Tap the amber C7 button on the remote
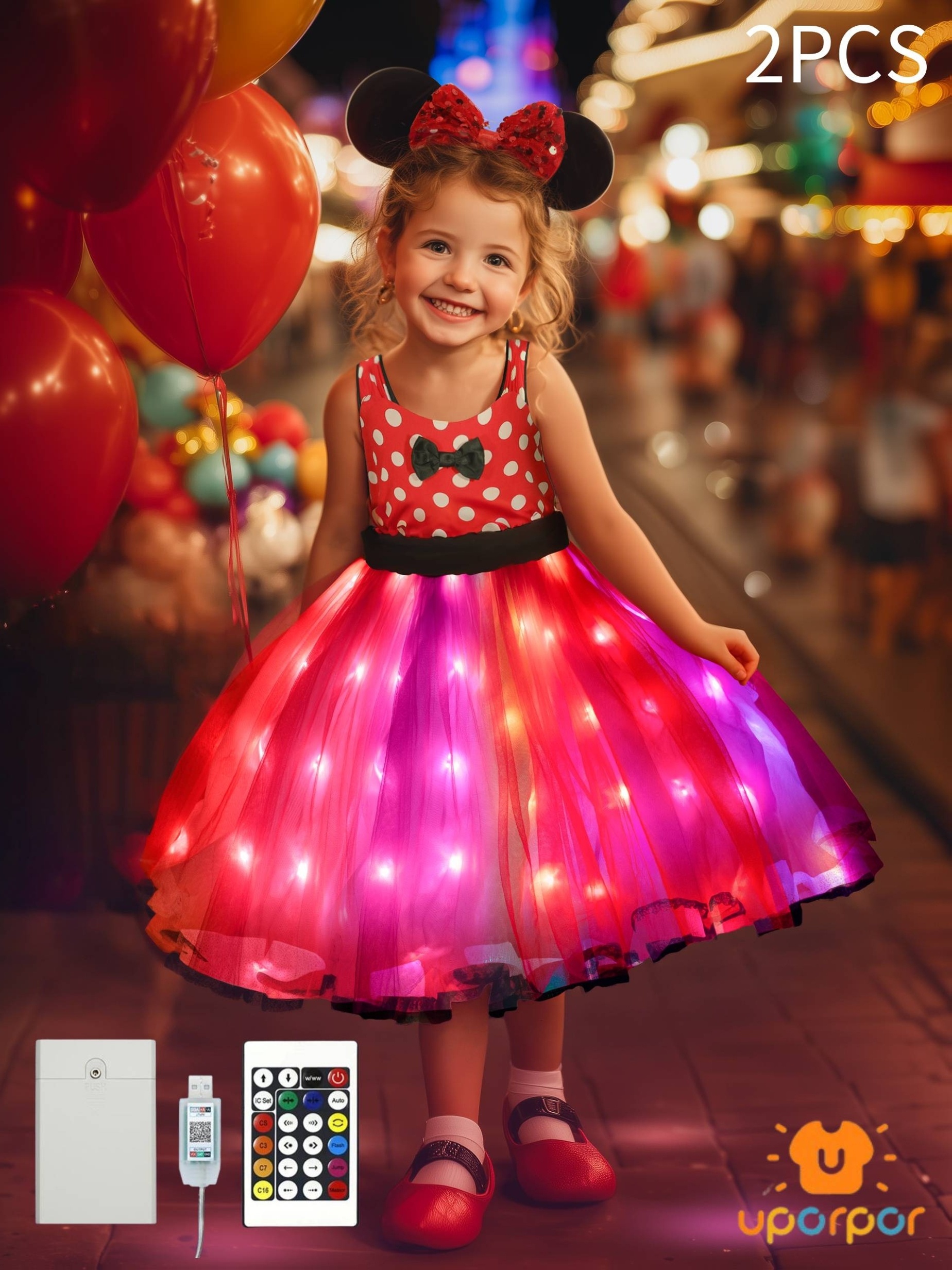The width and height of the screenshot is (952, 1270). click(264, 1168)
